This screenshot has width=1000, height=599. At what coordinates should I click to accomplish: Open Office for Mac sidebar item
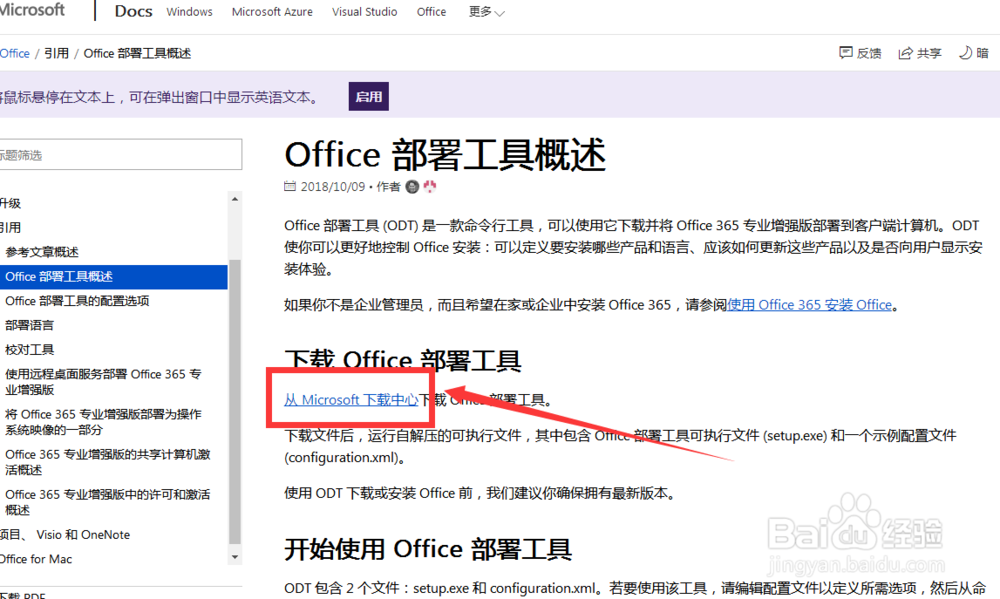click(x=36, y=559)
